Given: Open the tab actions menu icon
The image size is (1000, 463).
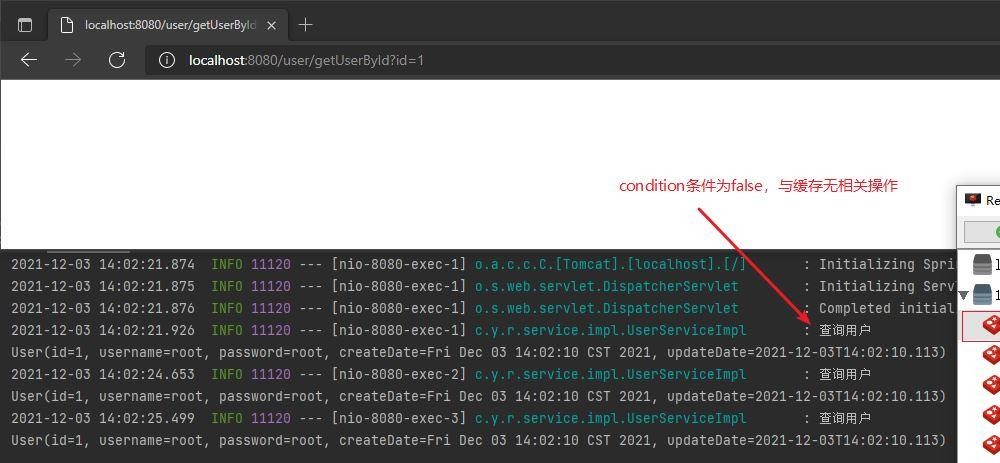Looking at the screenshot, I should coord(25,25).
